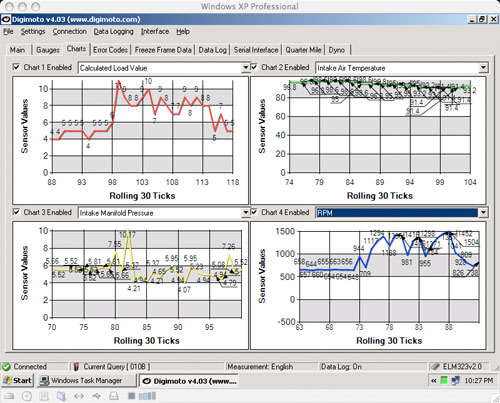Switch to the Serial Interface tab
This screenshot has width=500, height=403.
(256, 50)
